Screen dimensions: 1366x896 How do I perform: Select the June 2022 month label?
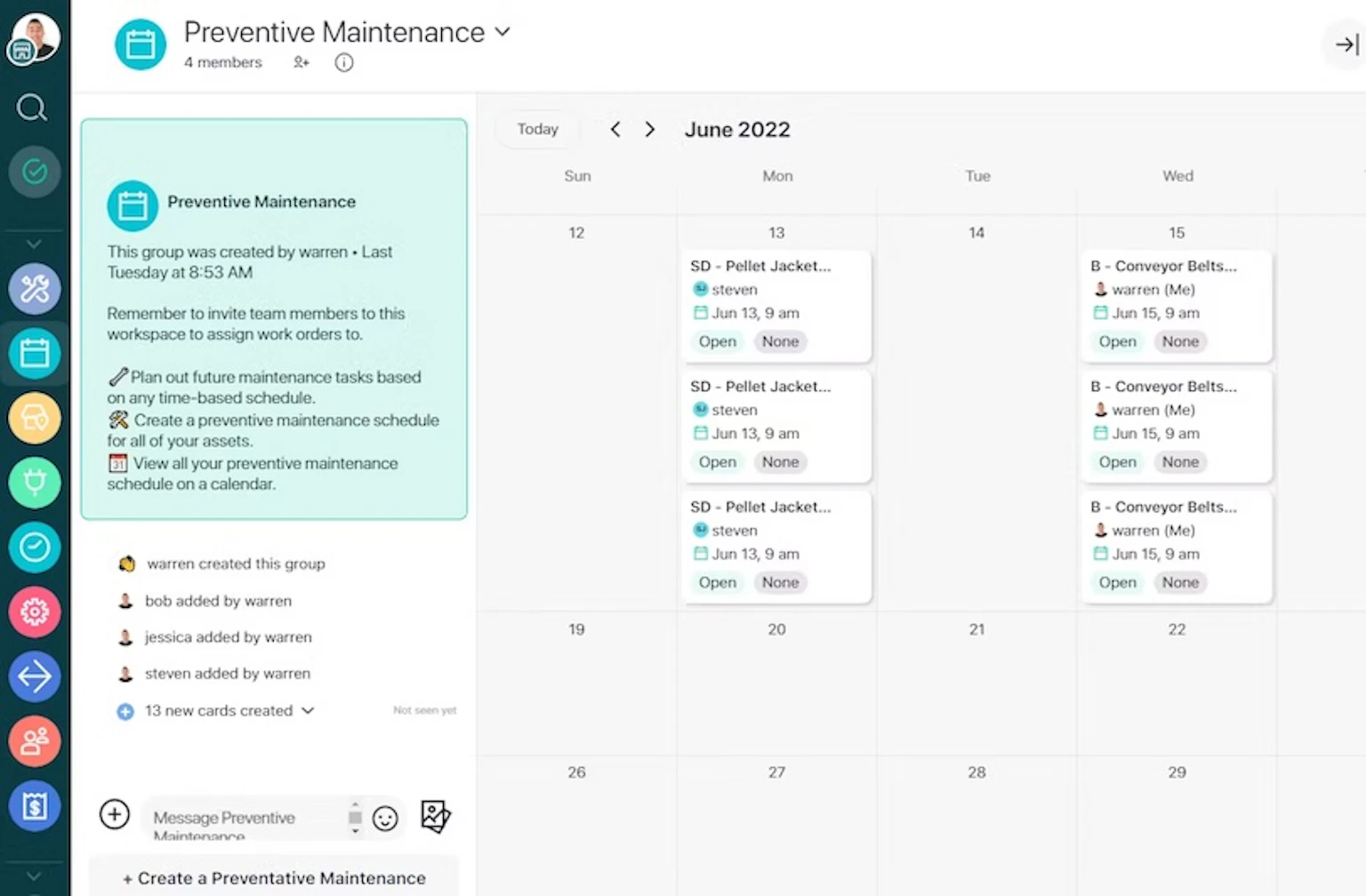pos(737,130)
